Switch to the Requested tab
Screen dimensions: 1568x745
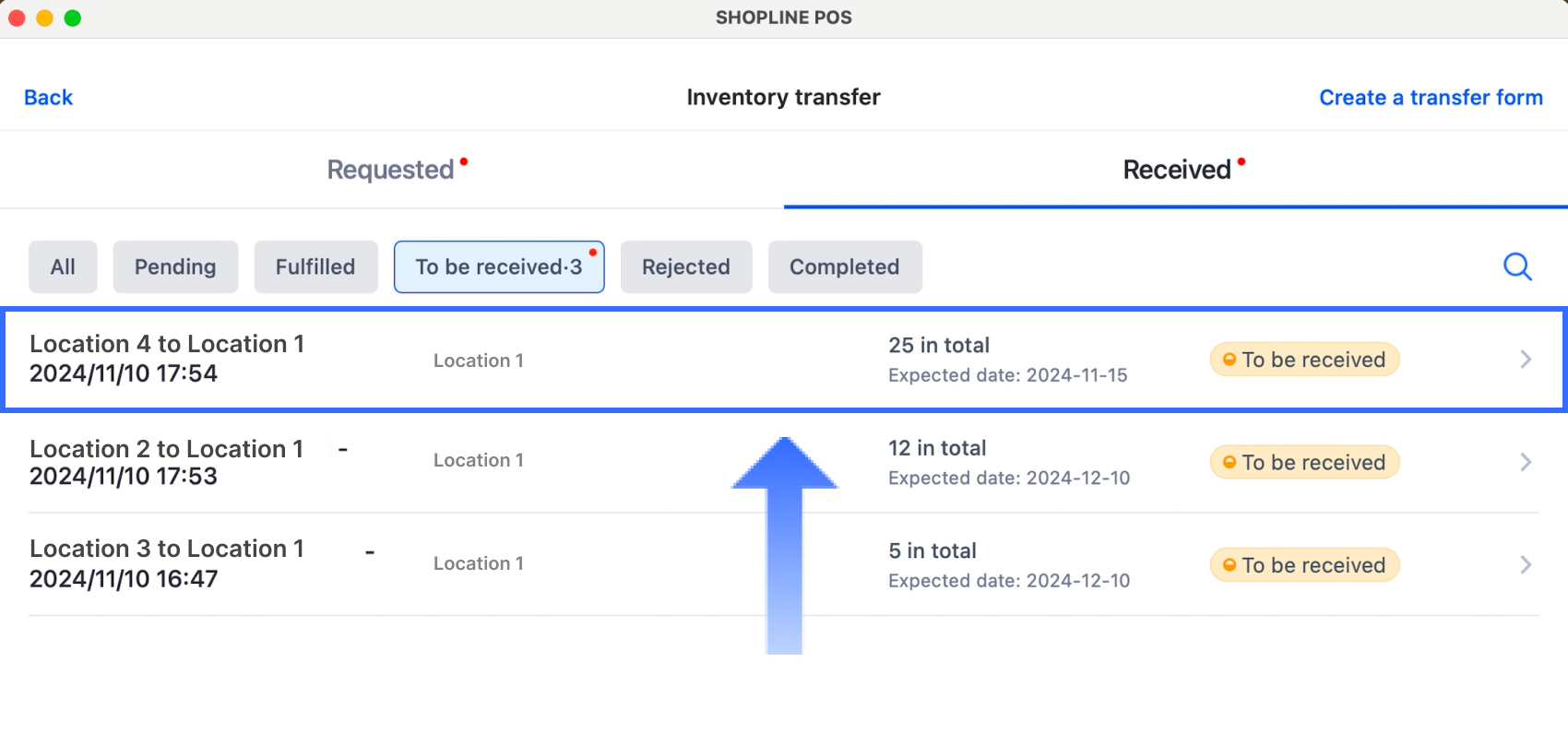[391, 170]
